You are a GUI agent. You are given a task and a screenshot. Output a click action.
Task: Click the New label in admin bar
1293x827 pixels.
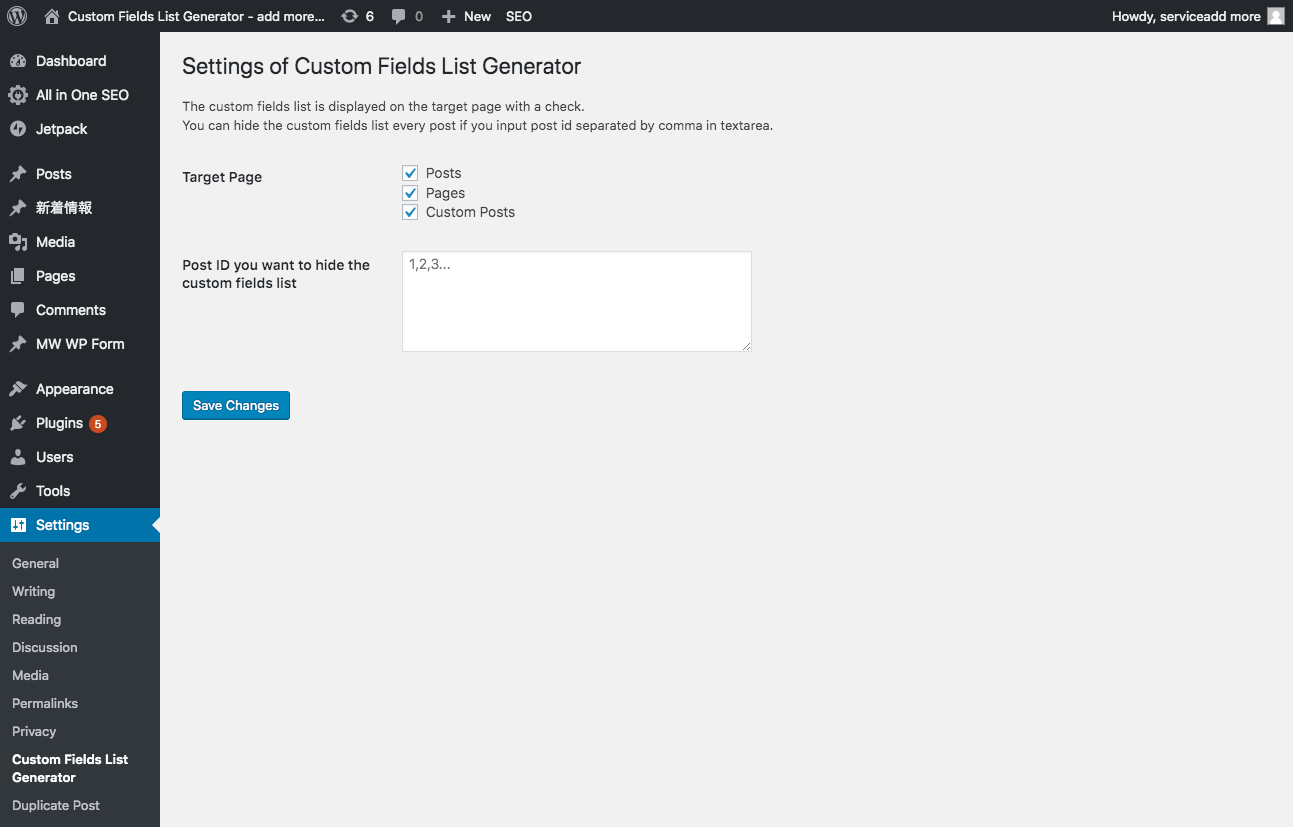click(478, 16)
